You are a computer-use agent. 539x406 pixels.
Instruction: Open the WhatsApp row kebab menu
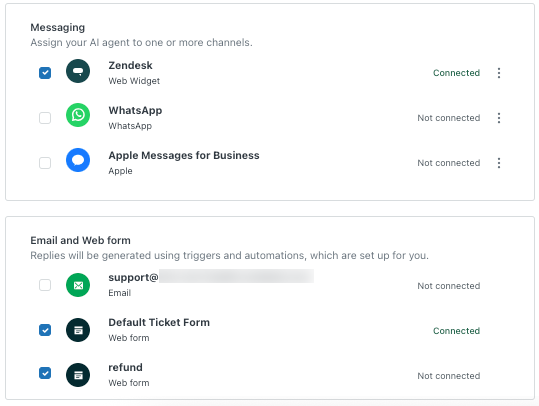tap(499, 118)
